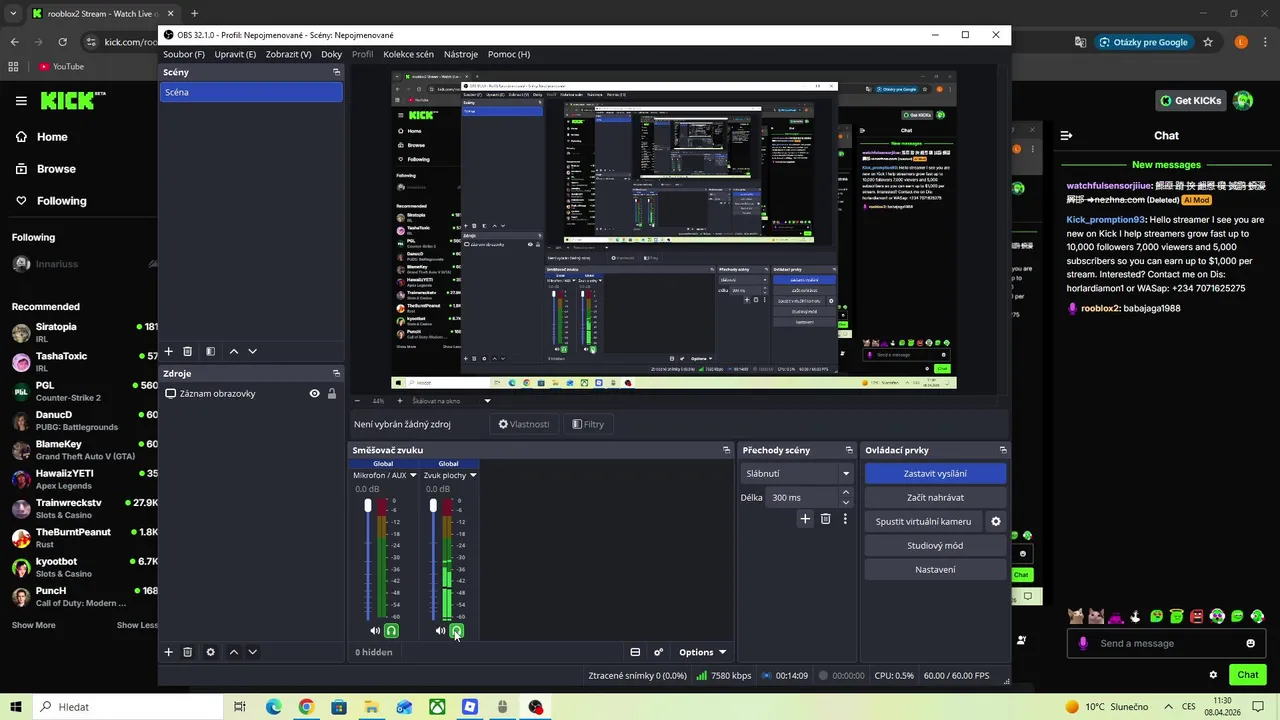Open the Soubor (F) menu
The width and height of the screenshot is (1280, 720).
pos(184,54)
